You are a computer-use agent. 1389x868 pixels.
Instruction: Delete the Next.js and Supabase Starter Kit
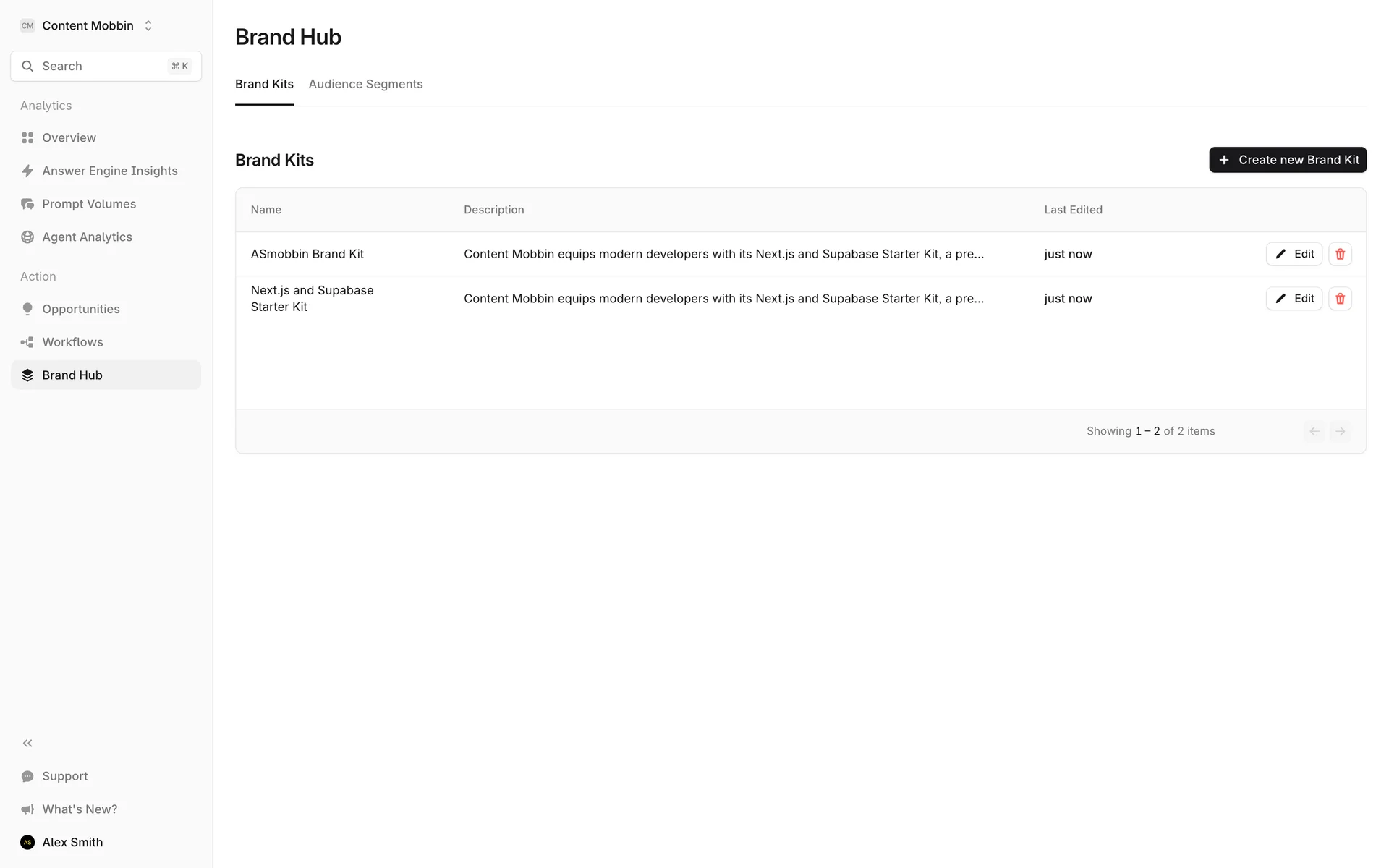1340,299
